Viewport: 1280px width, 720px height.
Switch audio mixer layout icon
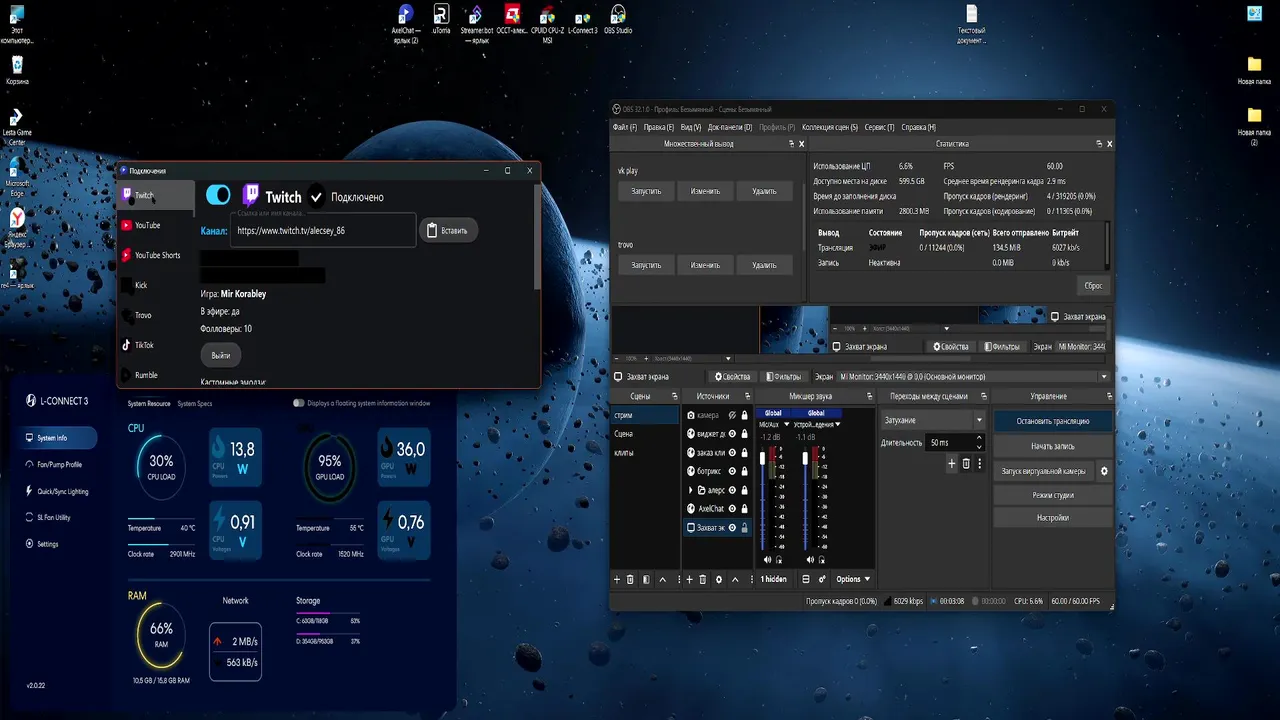805,579
